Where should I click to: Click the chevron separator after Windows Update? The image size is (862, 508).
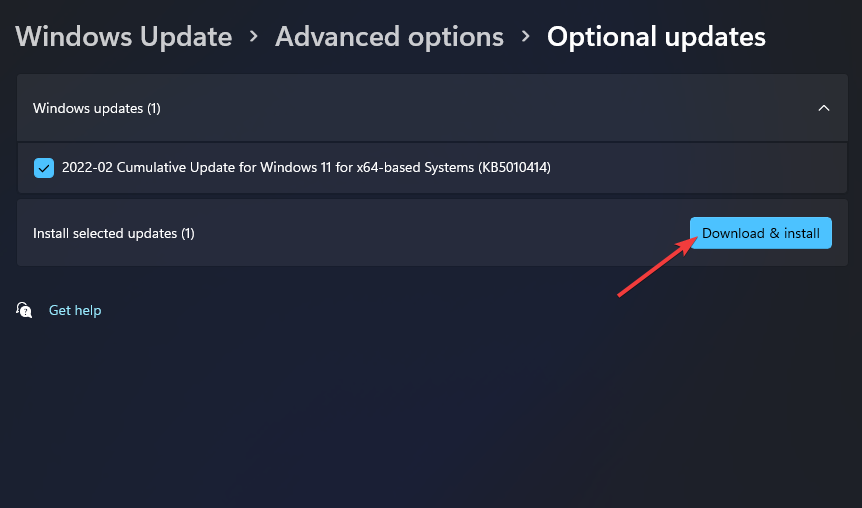tap(254, 37)
